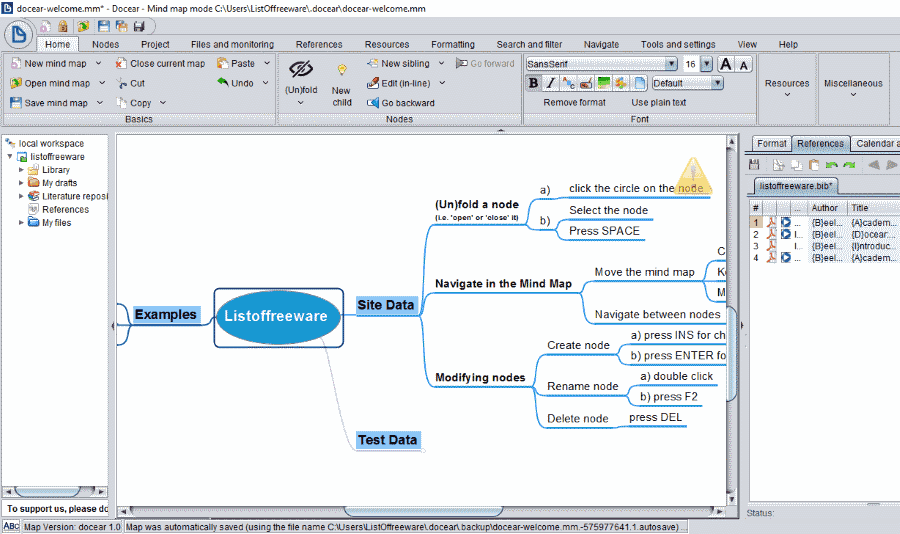Open the Undo dropdown arrow
Image resolution: width=900 pixels, height=534 pixels.
pyautogui.click(x=265, y=83)
